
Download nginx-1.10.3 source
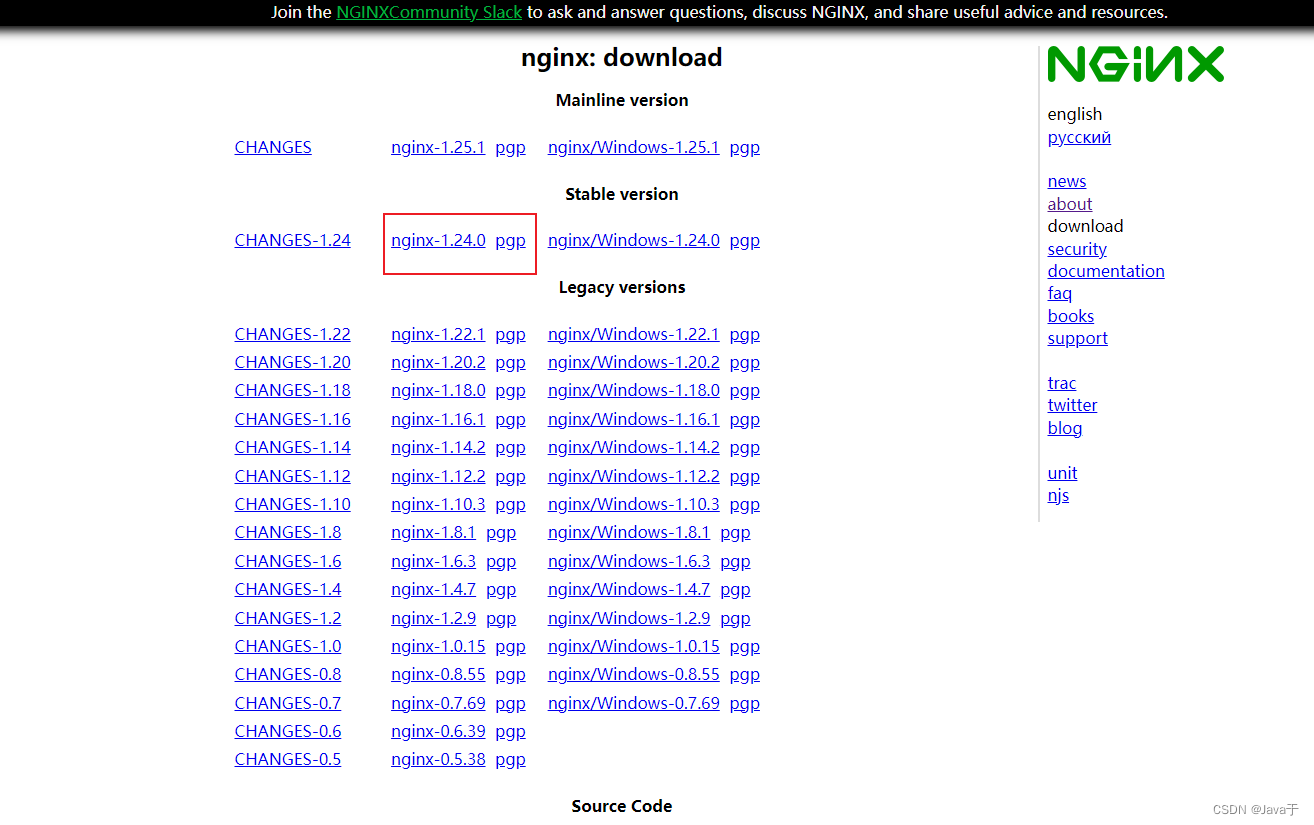(x=438, y=504)
